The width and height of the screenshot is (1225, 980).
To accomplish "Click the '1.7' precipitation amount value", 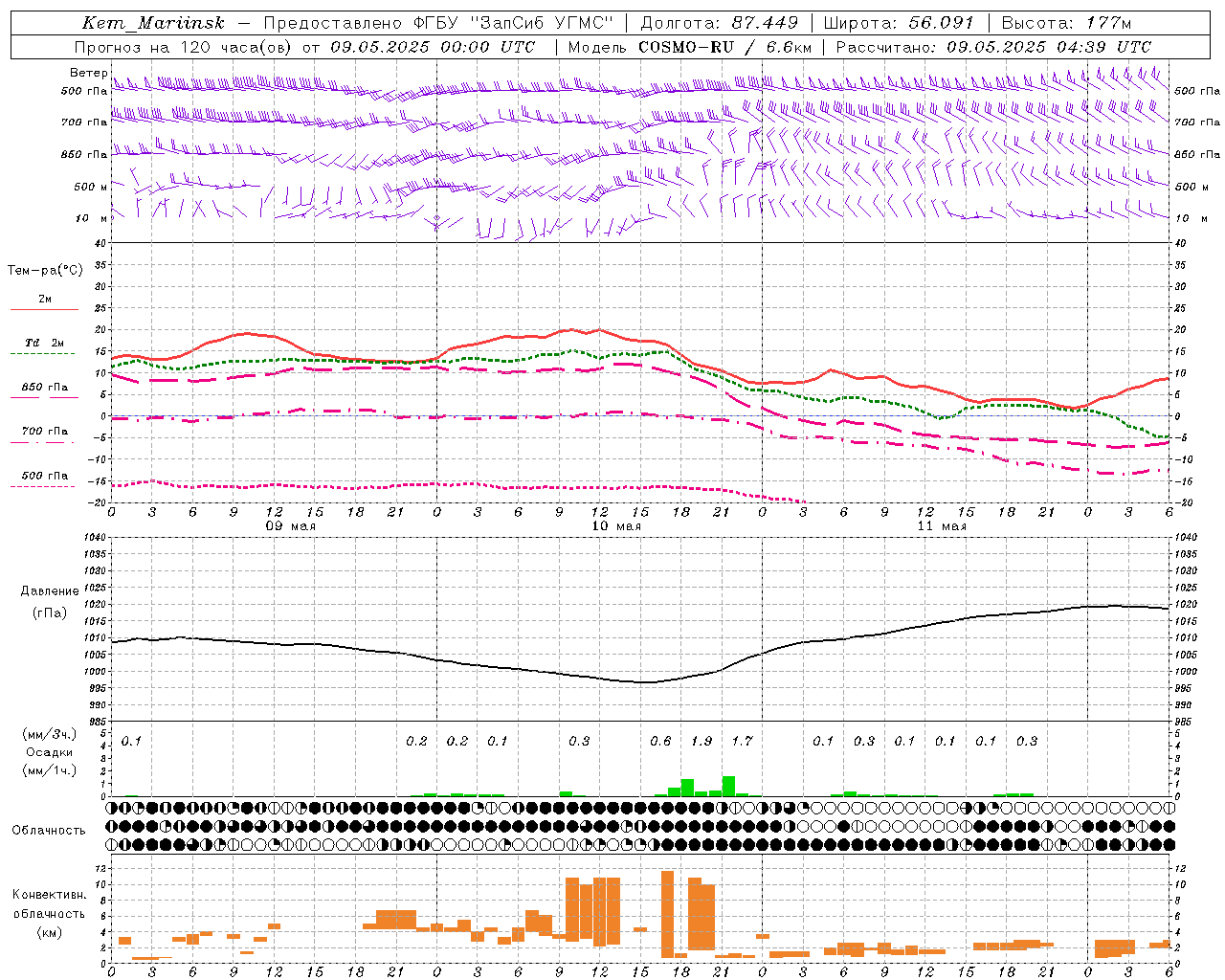I will pyautogui.click(x=742, y=741).
